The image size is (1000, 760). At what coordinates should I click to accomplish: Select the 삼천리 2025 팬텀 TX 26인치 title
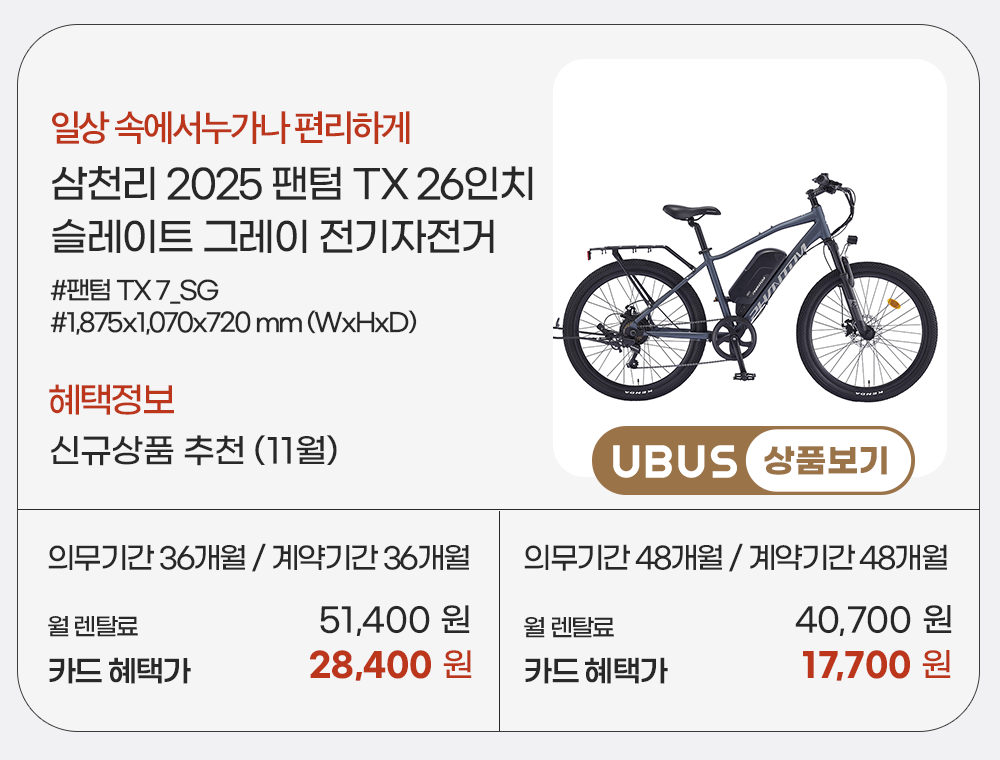[295, 185]
